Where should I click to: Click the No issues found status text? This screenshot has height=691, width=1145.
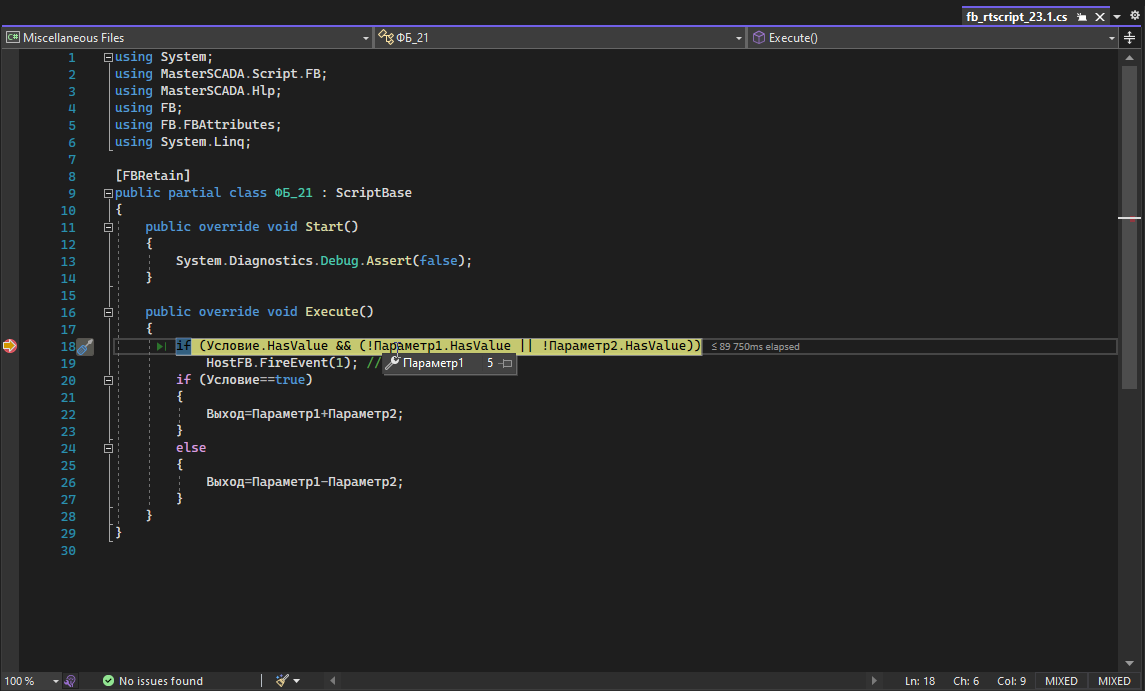point(161,681)
